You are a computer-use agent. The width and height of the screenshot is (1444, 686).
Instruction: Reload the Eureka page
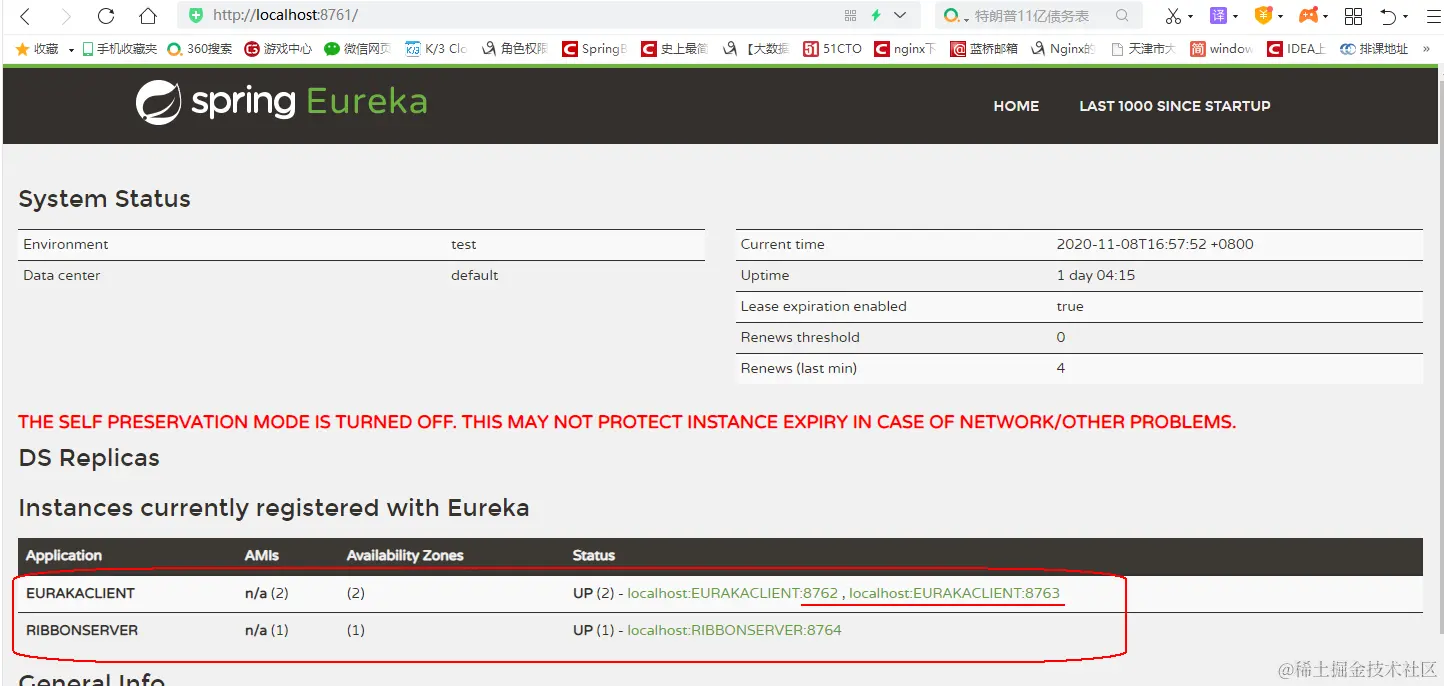click(x=106, y=16)
